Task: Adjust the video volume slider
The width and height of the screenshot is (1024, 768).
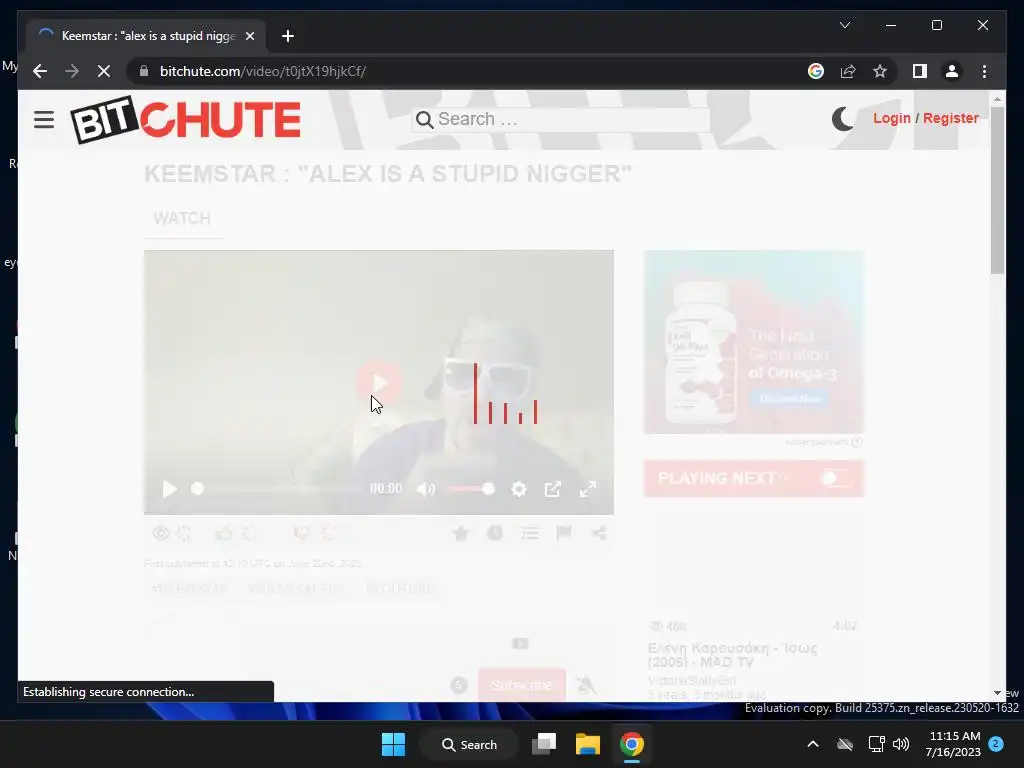Action: pos(470,489)
